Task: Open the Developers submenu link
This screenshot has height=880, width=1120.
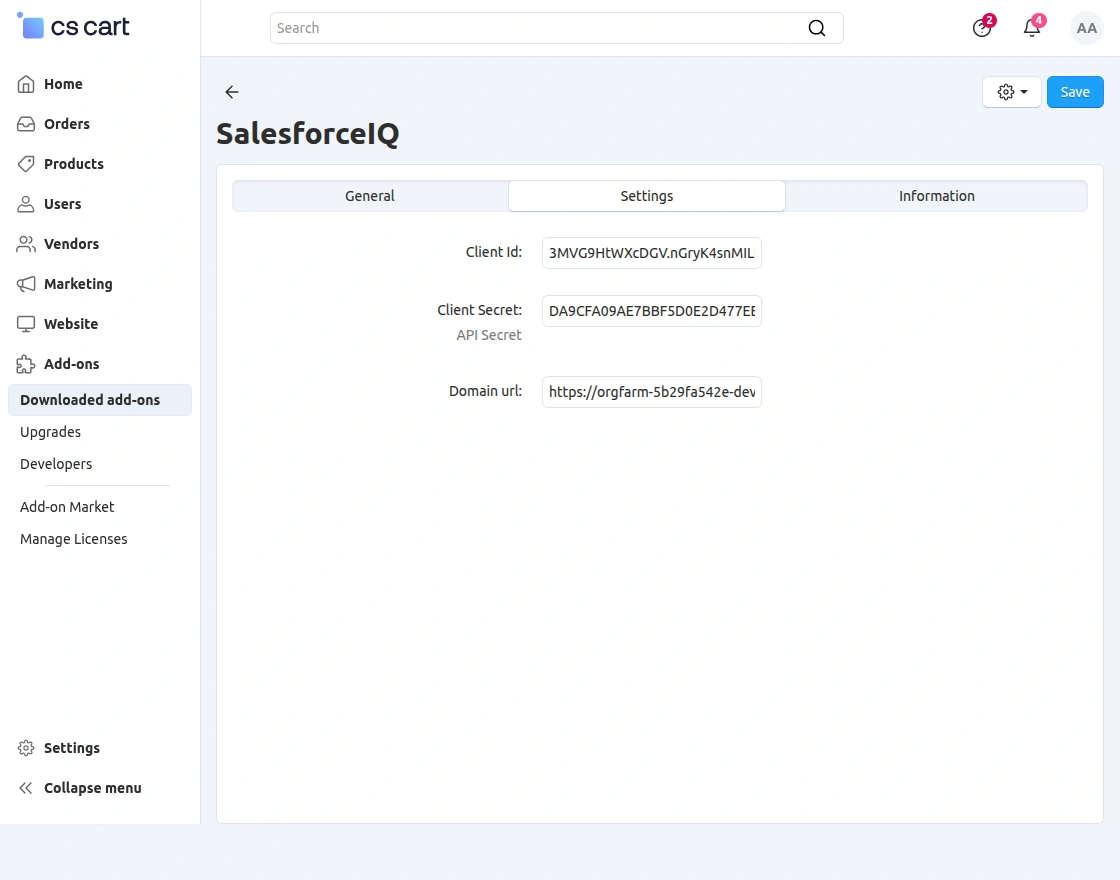Action: [x=56, y=464]
